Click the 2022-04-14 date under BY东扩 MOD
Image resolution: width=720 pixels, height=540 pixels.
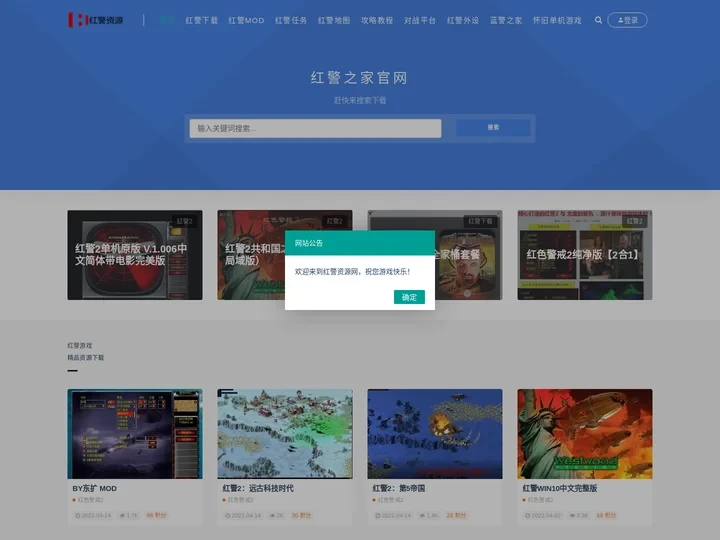93,515
